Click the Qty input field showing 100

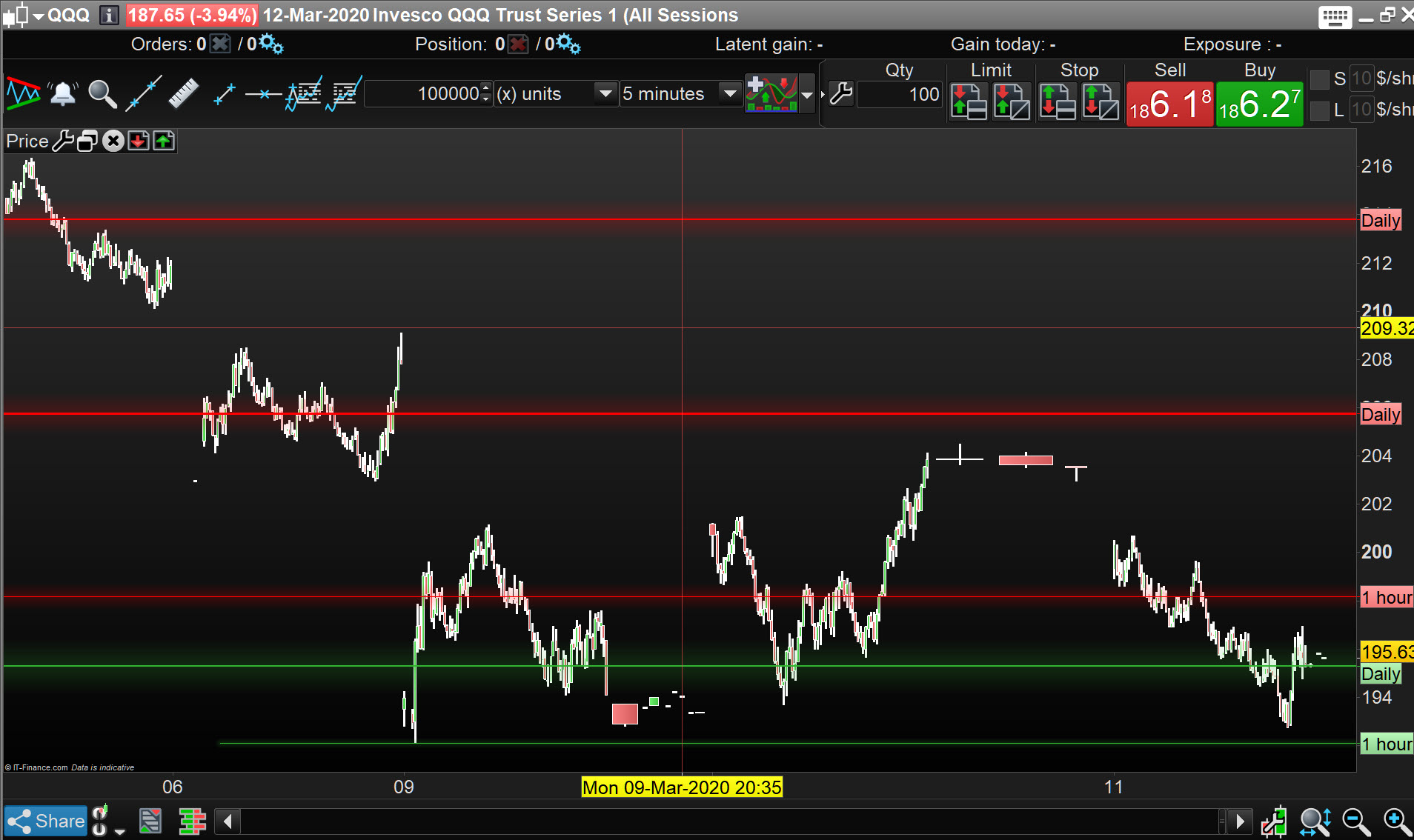(x=900, y=95)
